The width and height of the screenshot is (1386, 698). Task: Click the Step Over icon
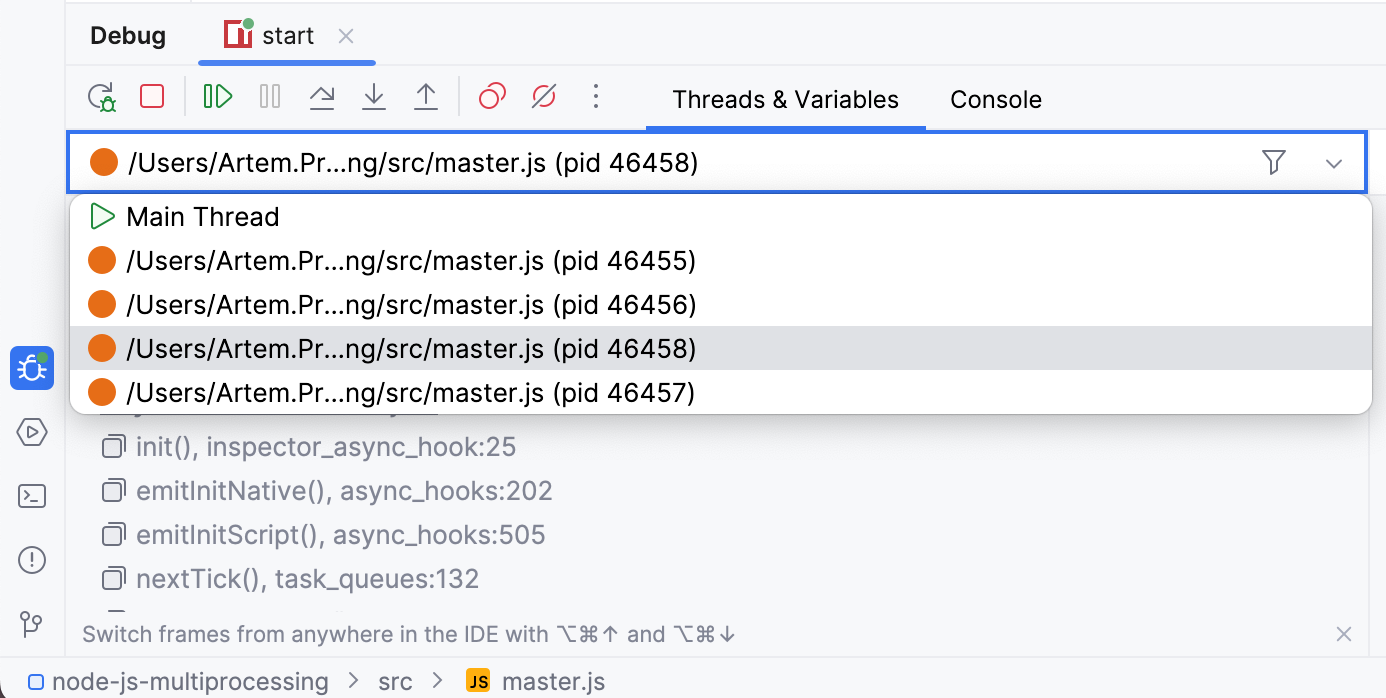(x=321, y=96)
